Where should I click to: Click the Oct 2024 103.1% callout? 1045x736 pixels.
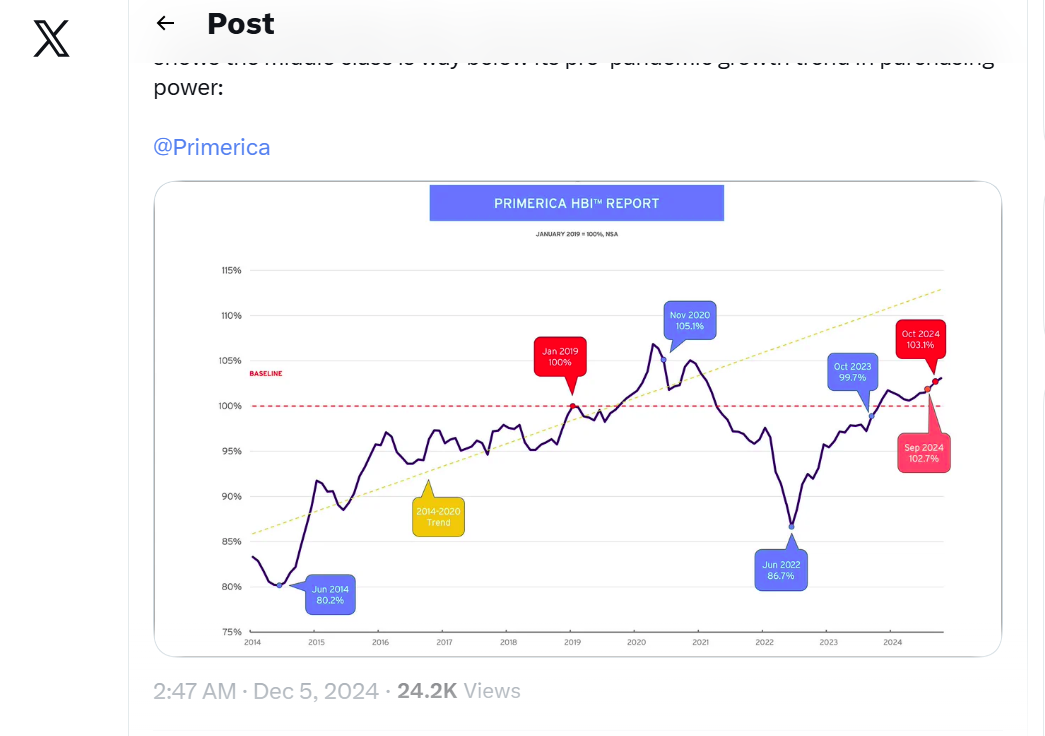click(x=920, y=339)
